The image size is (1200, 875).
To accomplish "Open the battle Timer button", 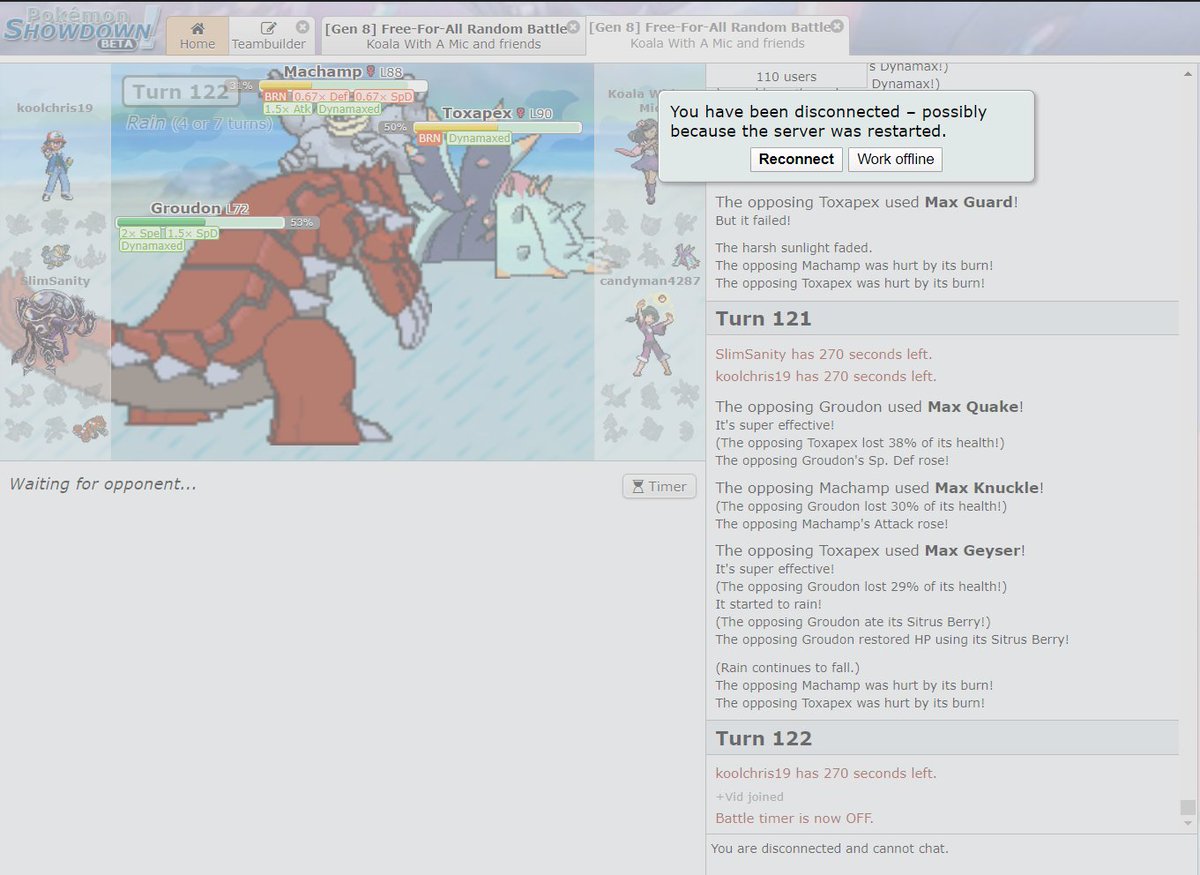I will pyautogui.click(x=659, y=486).
